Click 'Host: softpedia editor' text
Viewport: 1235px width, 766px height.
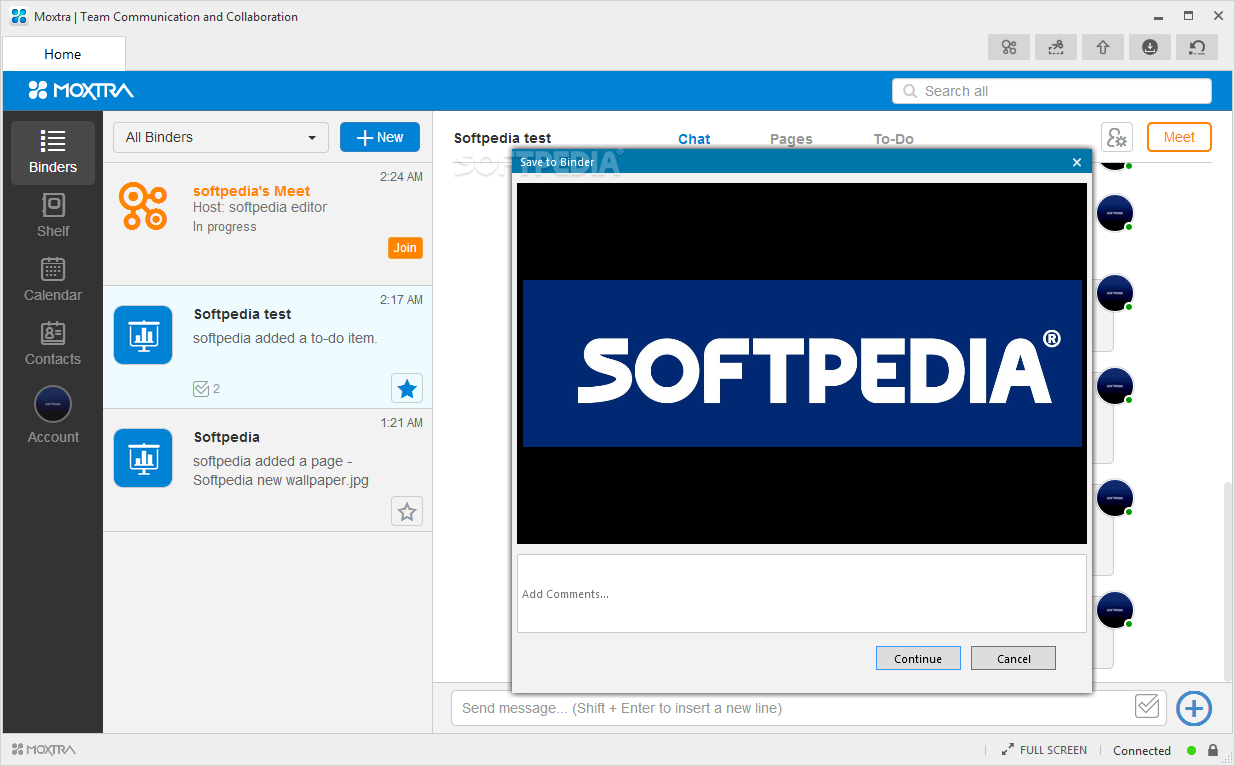coord(260,207)
